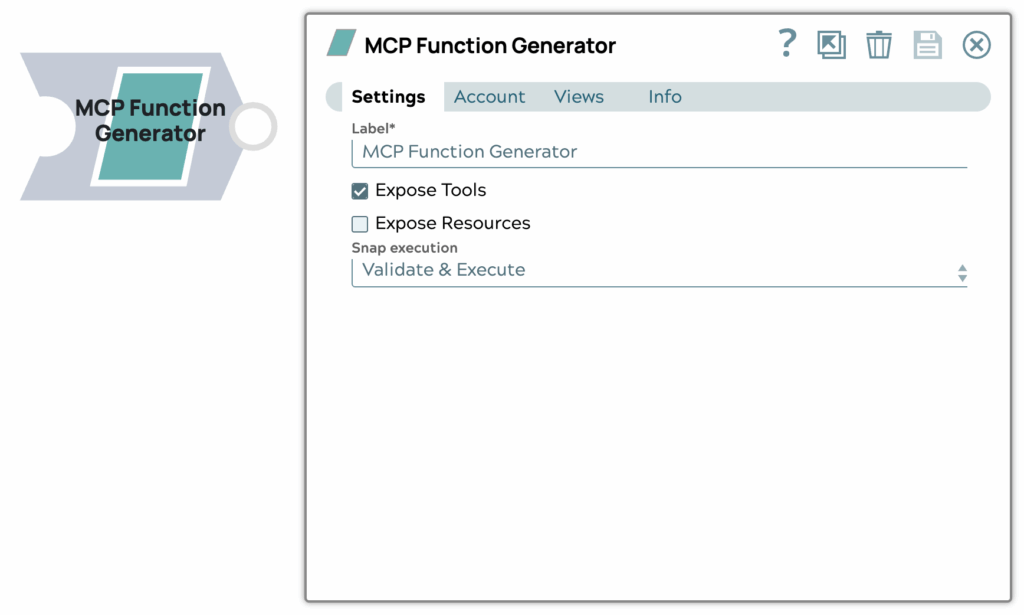Click into the Label text field

[x=658, y=152]
